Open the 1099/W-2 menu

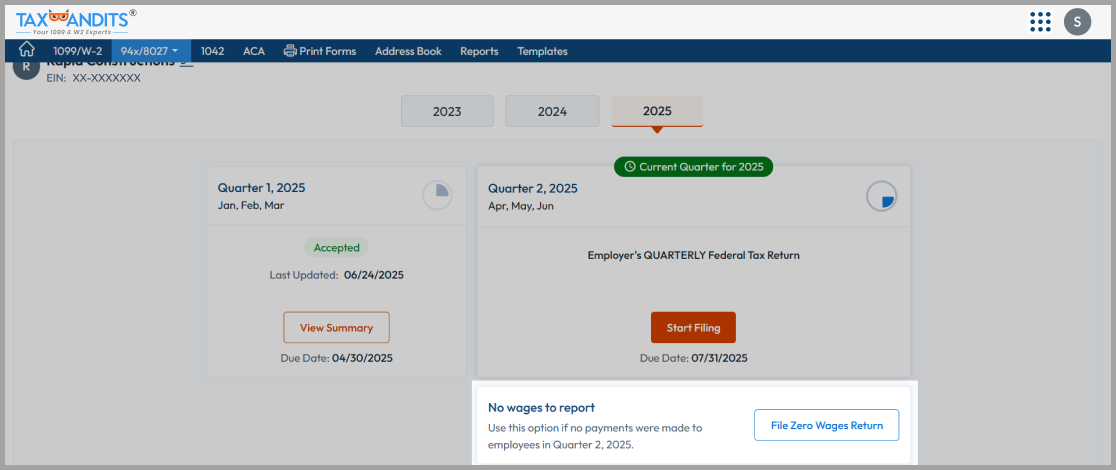(x=78, y=51)
